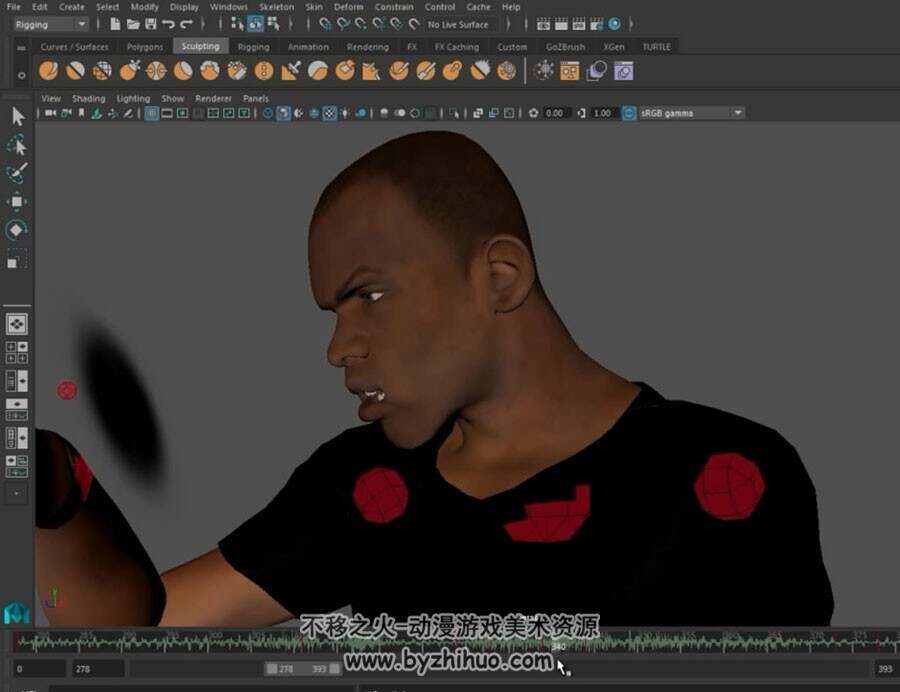Activate the Move tool
Screen dimensions: 900x692
[17, 201]
